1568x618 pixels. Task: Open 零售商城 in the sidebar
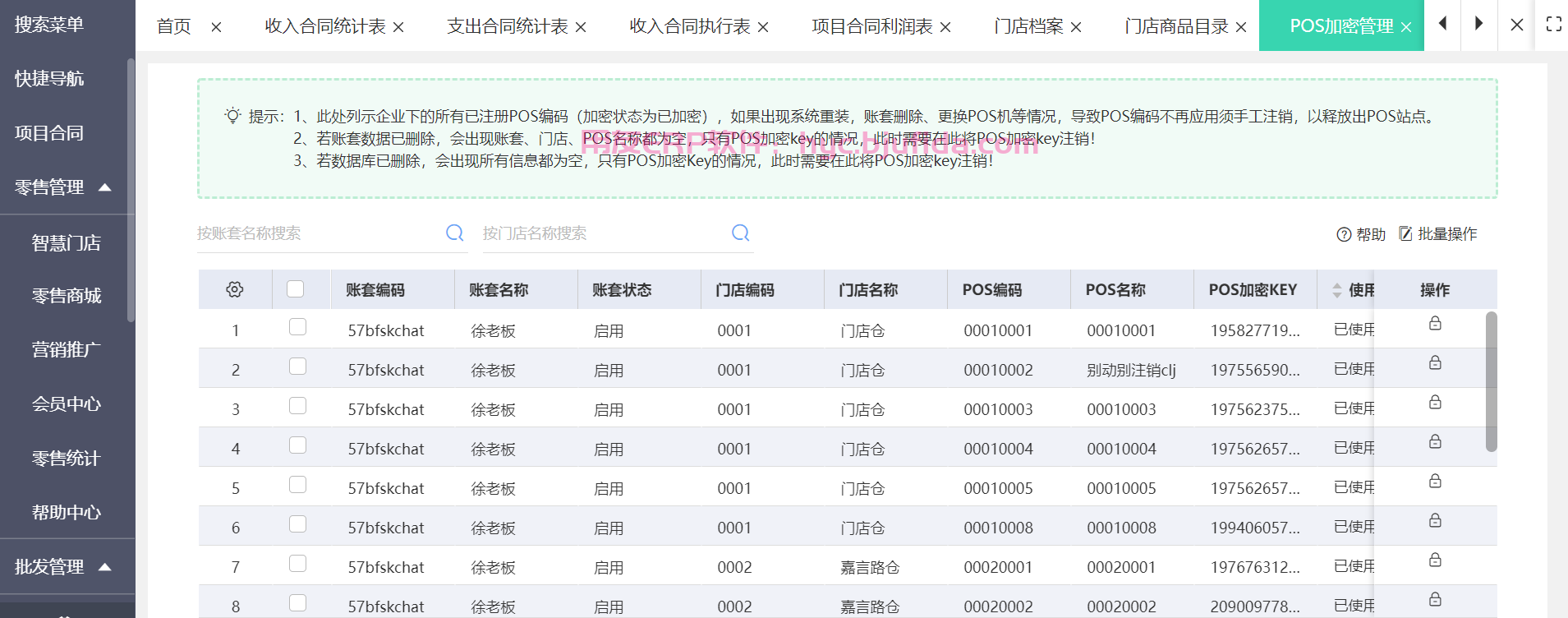67,296
